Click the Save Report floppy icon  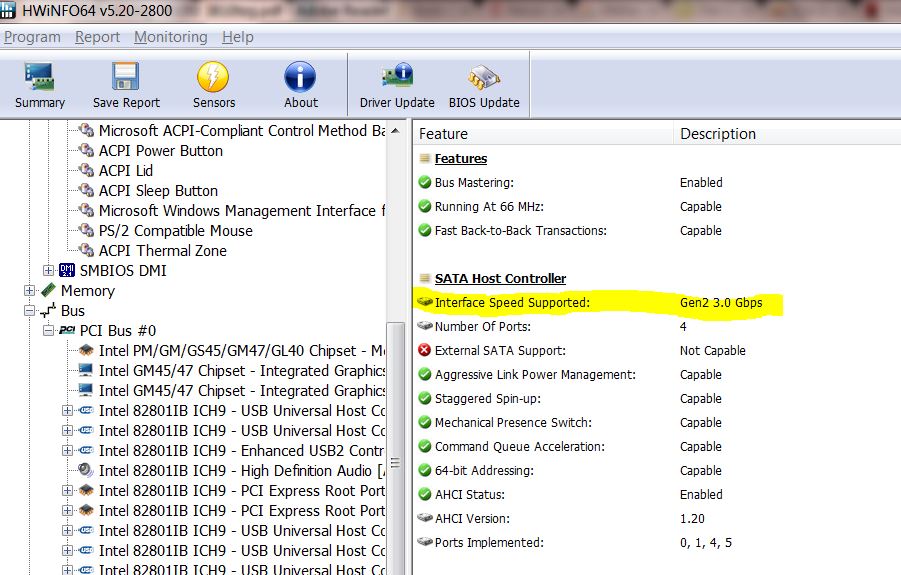[125, 77]
